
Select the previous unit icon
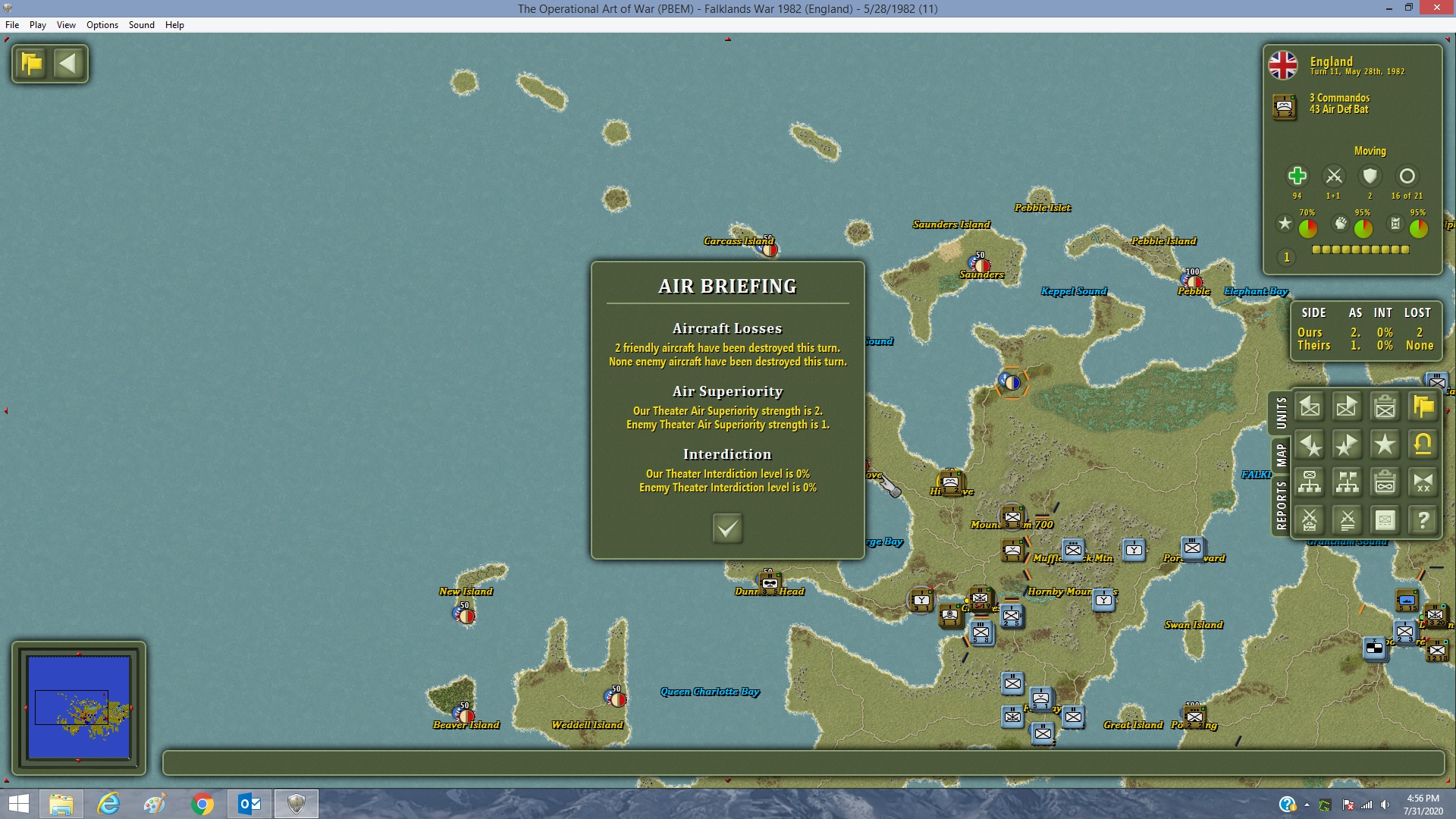[1310, 406]
